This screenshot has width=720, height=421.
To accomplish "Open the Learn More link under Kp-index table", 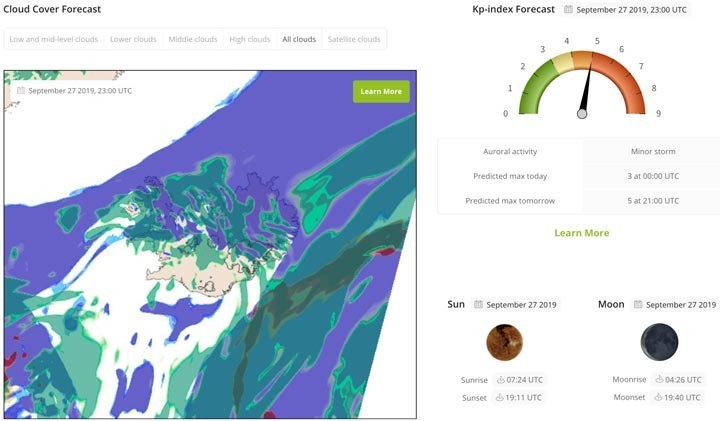I will point(581,233).
